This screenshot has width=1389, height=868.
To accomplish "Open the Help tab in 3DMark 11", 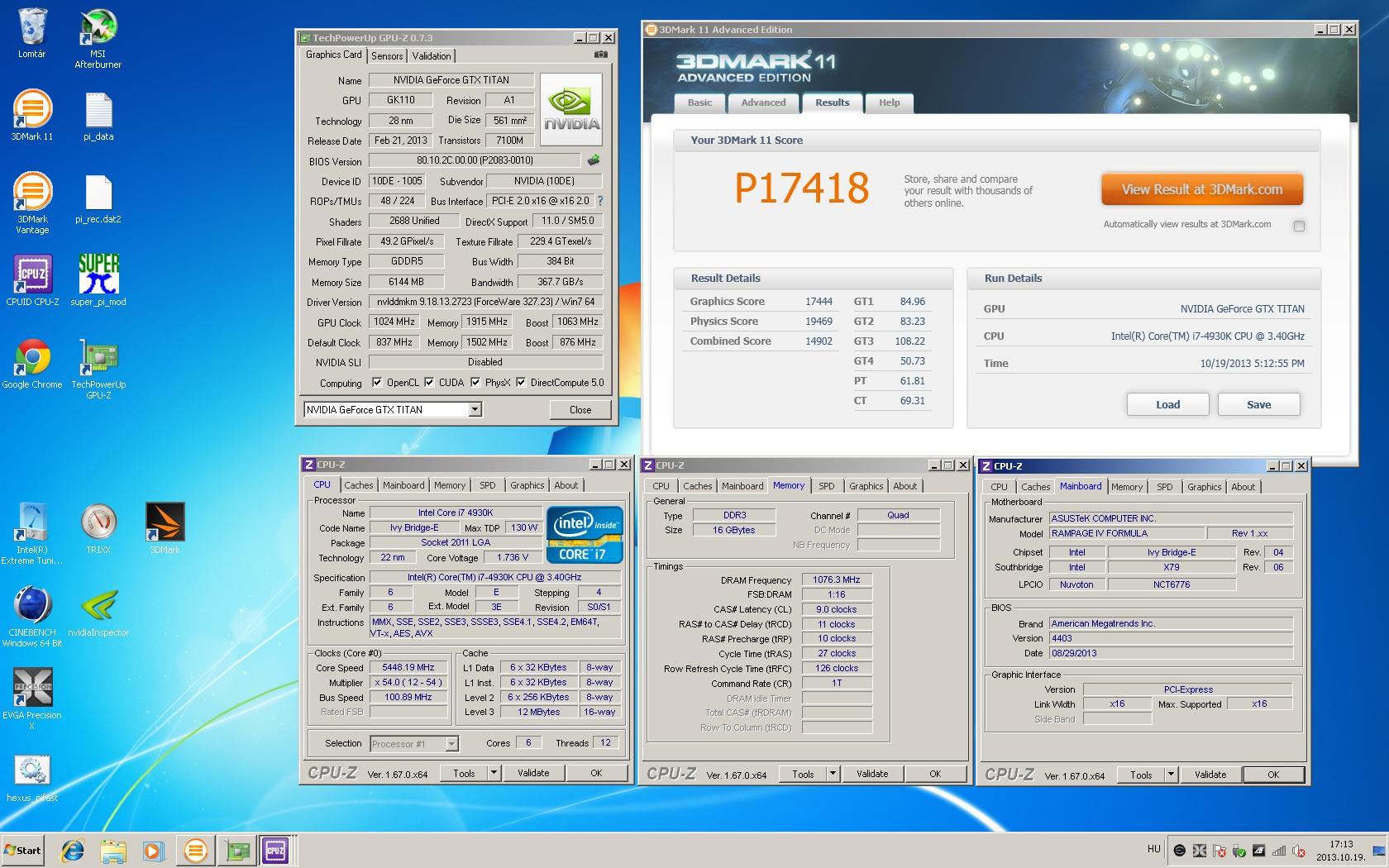I will tap(889, 103).
